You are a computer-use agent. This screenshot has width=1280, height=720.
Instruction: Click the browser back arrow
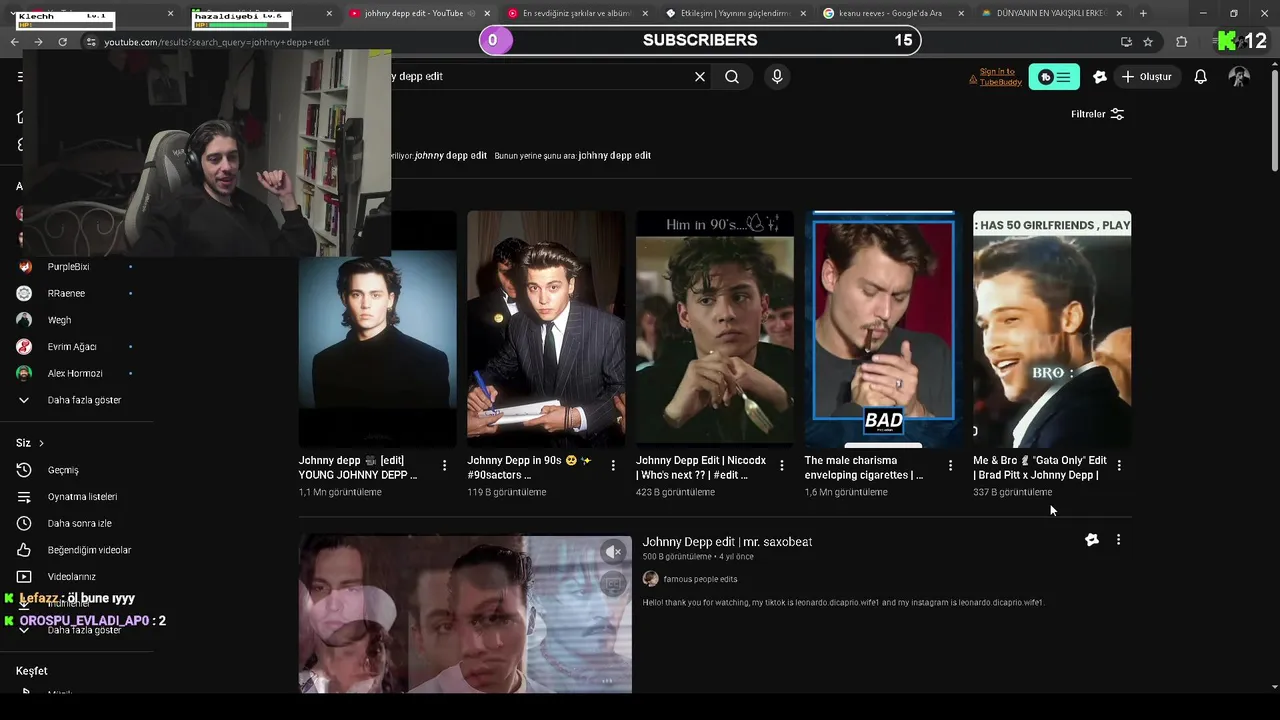14,42
